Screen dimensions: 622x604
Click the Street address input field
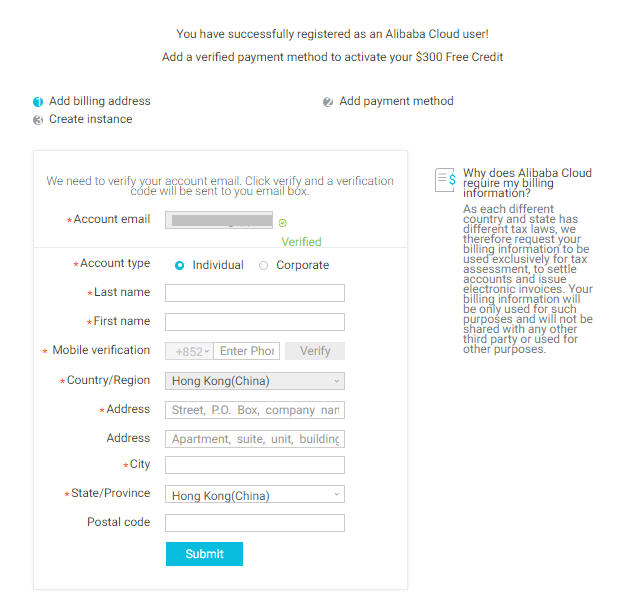(x=255, y=410)
